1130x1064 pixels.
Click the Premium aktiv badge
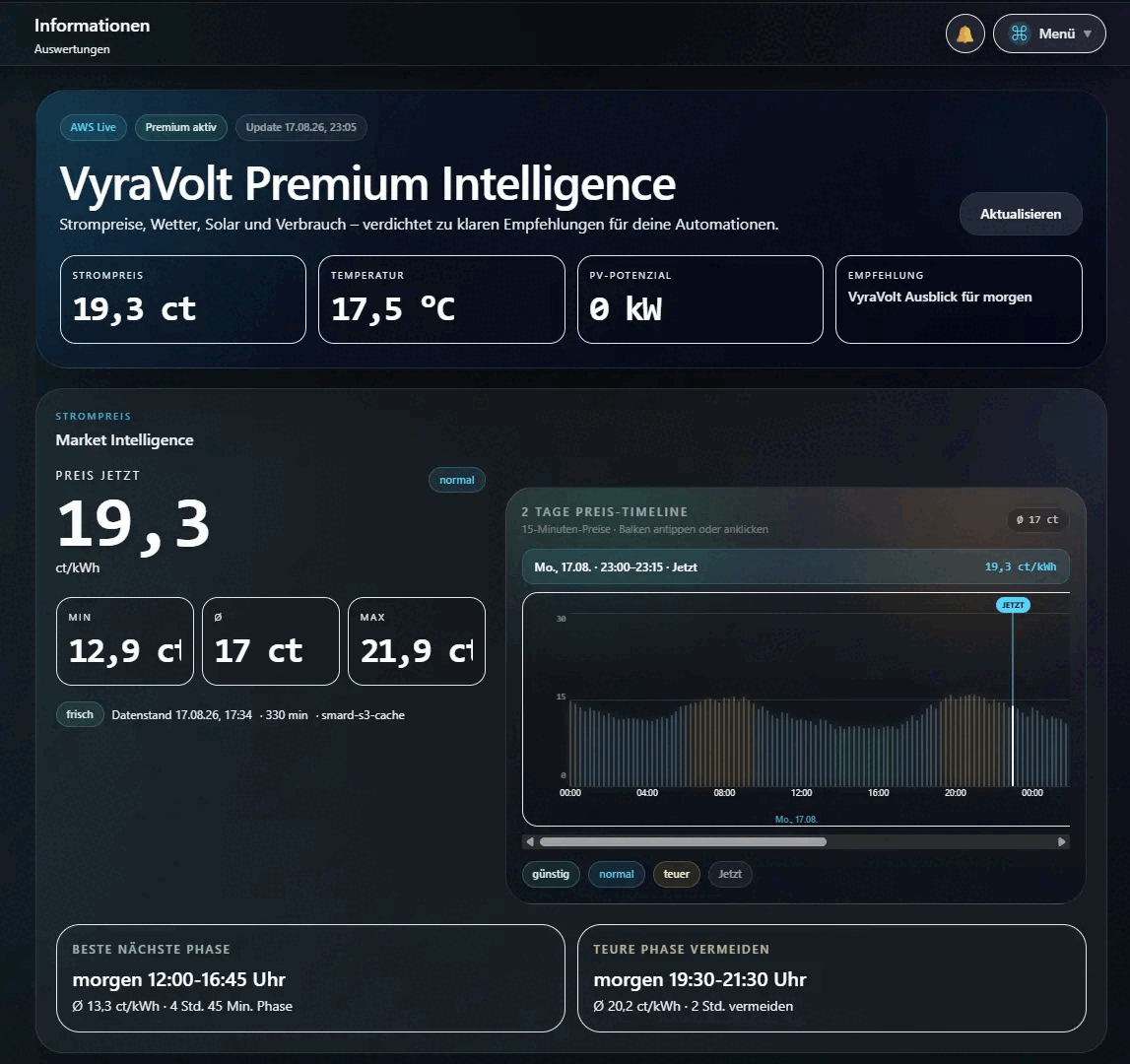pos(181,128)
